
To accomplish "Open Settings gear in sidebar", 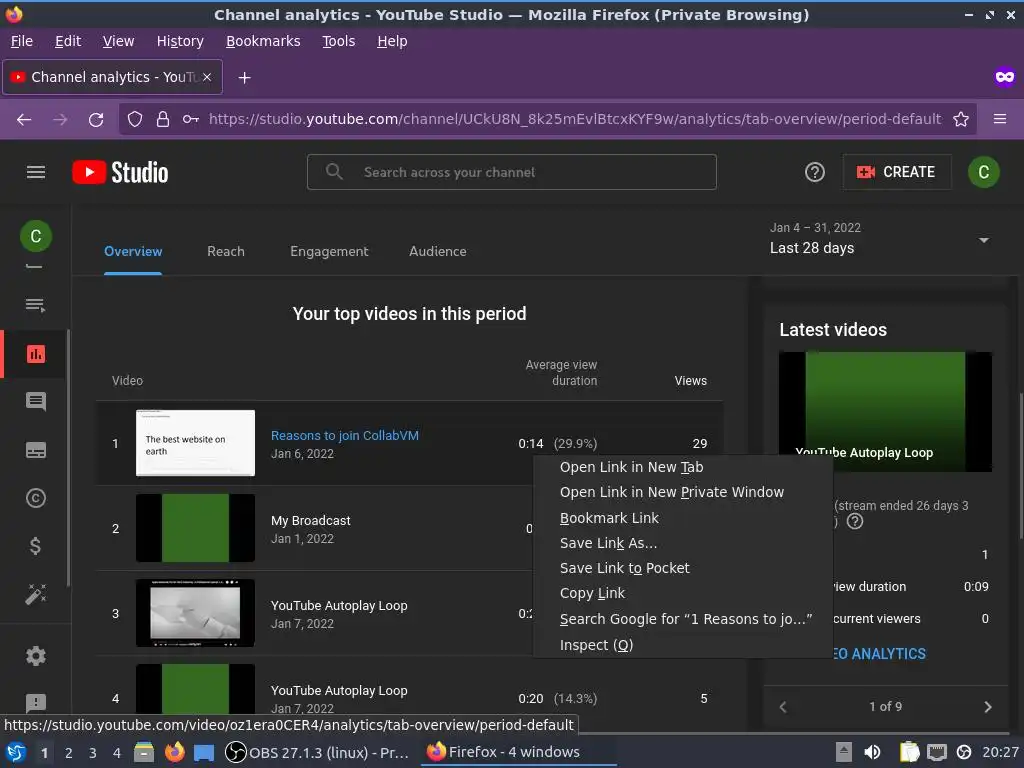I will tap(36, 656).
